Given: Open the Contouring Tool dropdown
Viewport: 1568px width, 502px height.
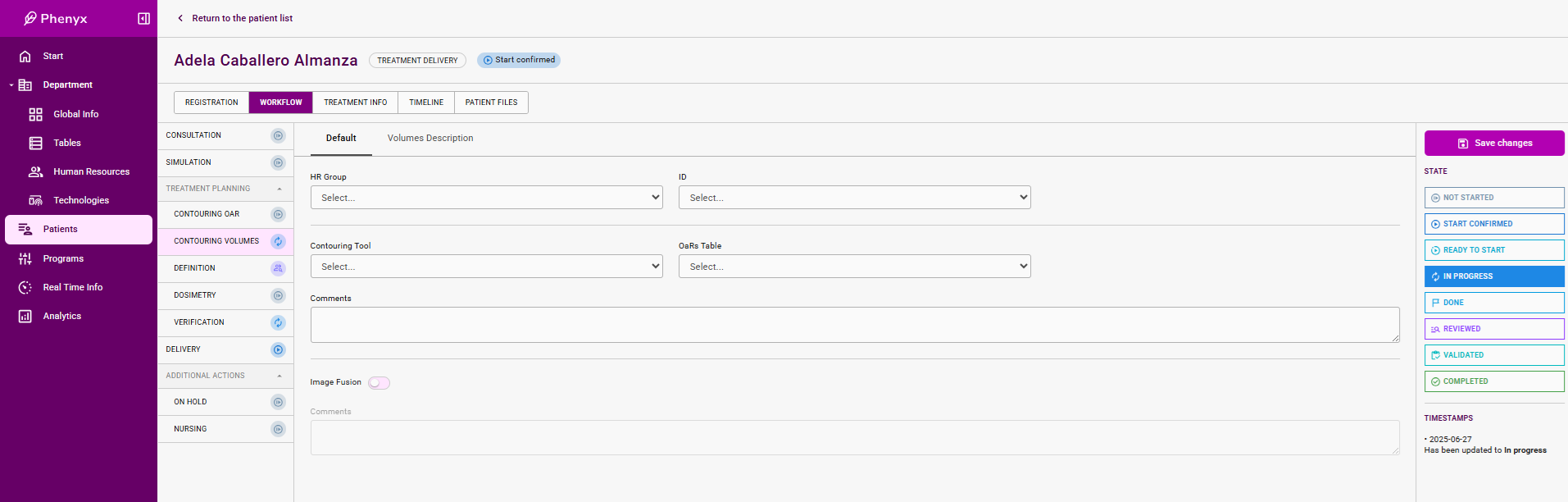Looking at the screenshot, I should (x=486, y=267).
